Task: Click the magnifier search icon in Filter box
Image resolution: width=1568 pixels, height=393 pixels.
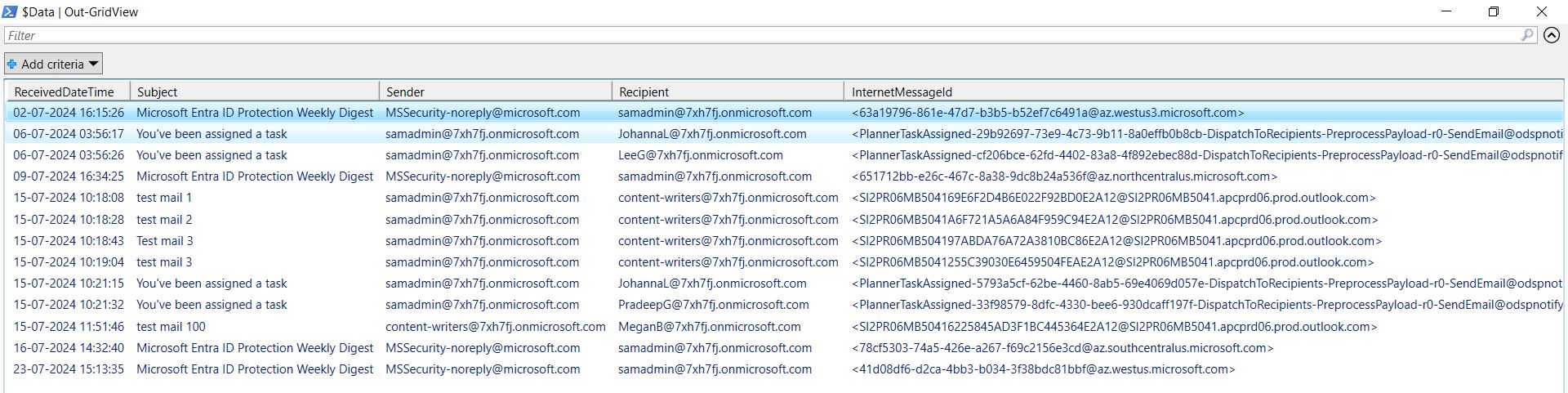Action: click(x=1526, y=35)
